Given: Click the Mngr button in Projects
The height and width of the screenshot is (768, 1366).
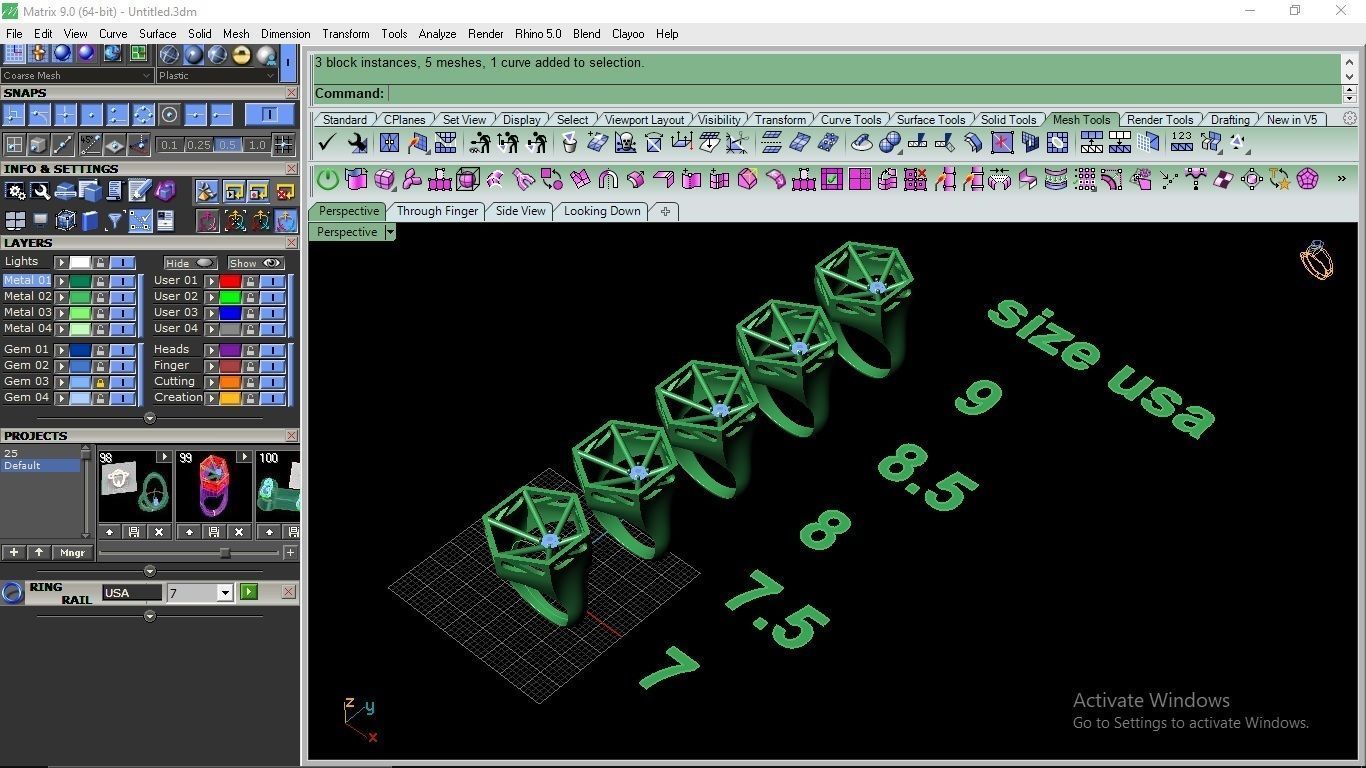Looking at the screenshot, I should (72, 552).
